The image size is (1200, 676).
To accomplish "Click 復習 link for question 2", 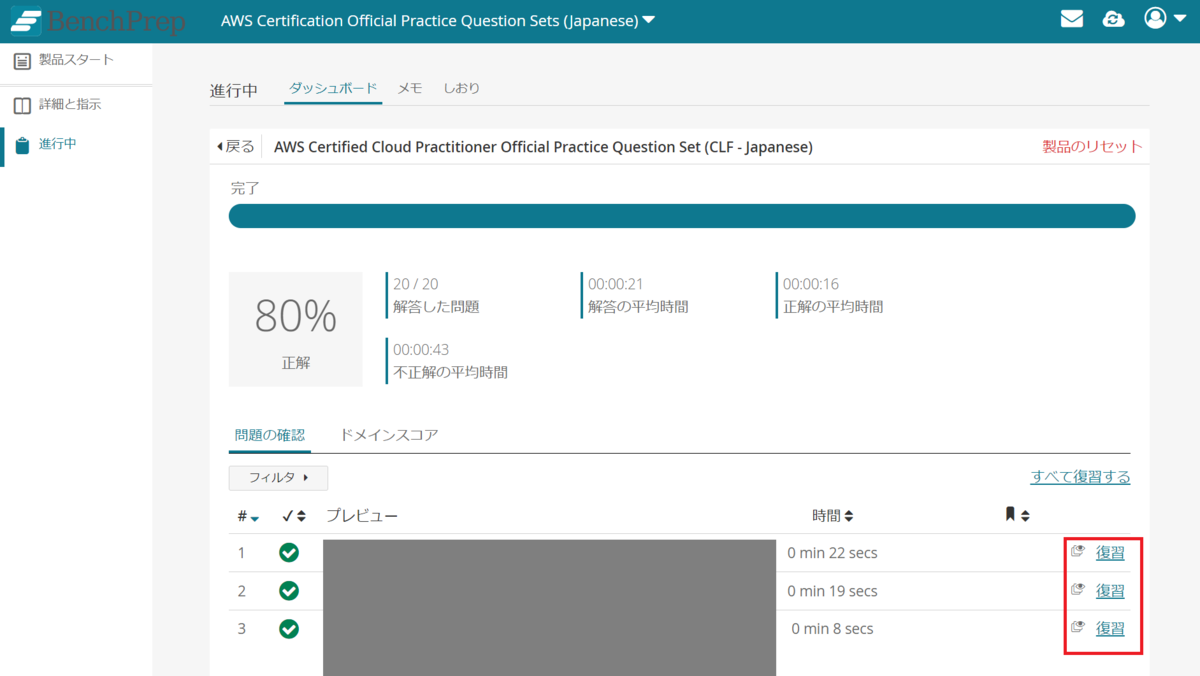I will point(1110,591).
